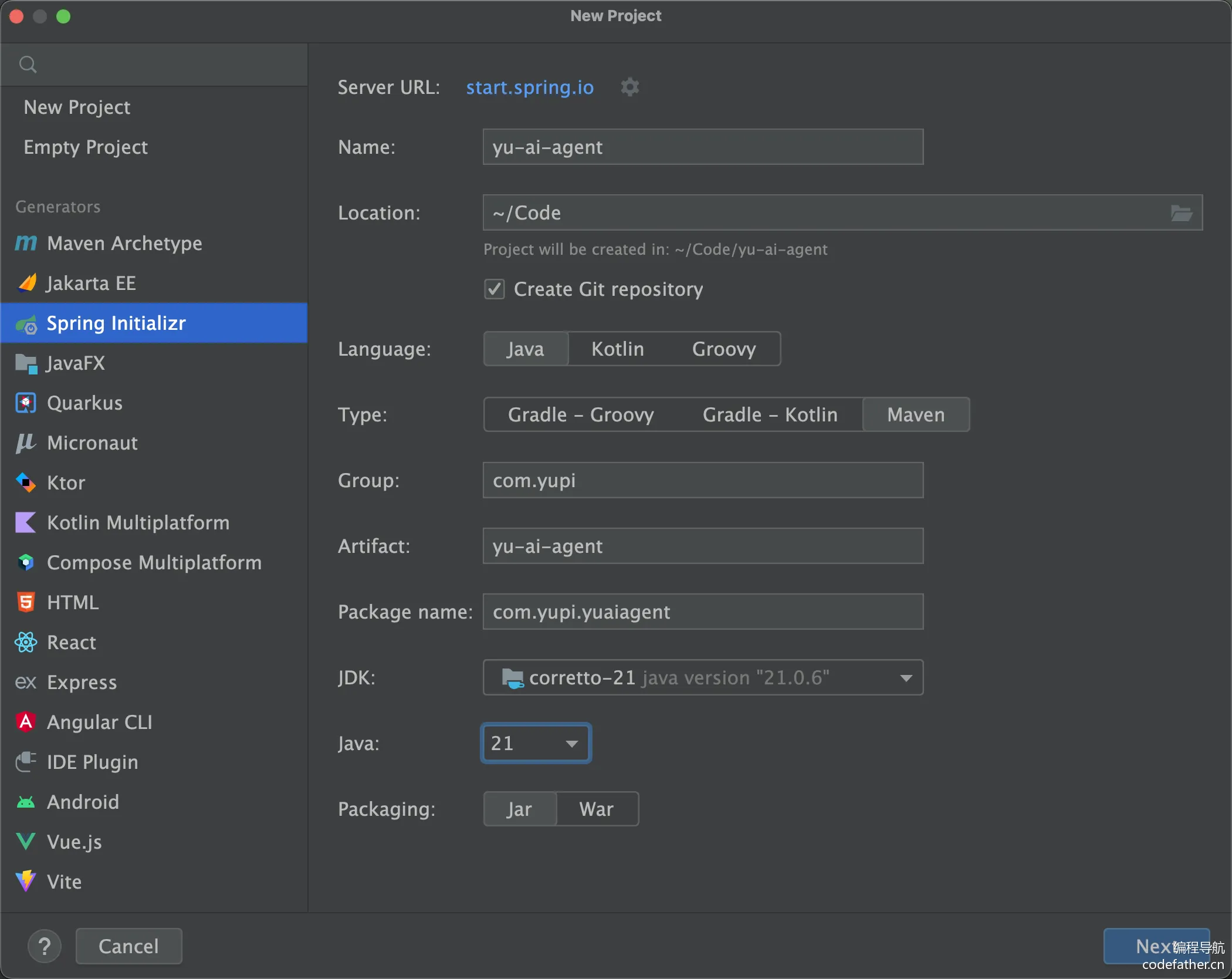Select the Angular CLI label
The width and height of the screenshot is (1232, 979).
99,722
